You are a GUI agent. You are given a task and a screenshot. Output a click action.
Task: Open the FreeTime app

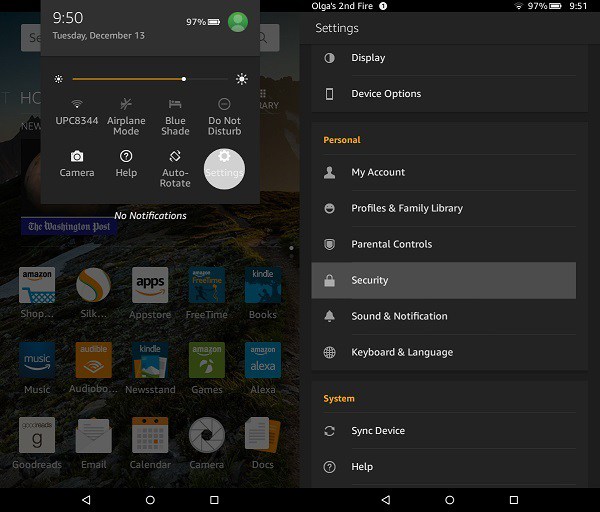point(207,293)
